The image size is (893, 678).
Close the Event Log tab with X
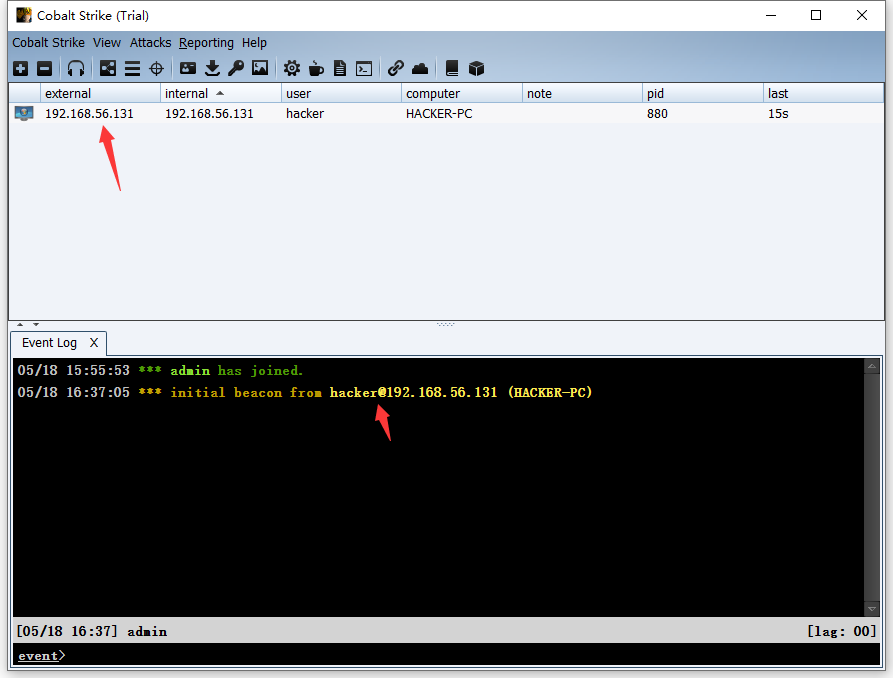pos(94,342)
